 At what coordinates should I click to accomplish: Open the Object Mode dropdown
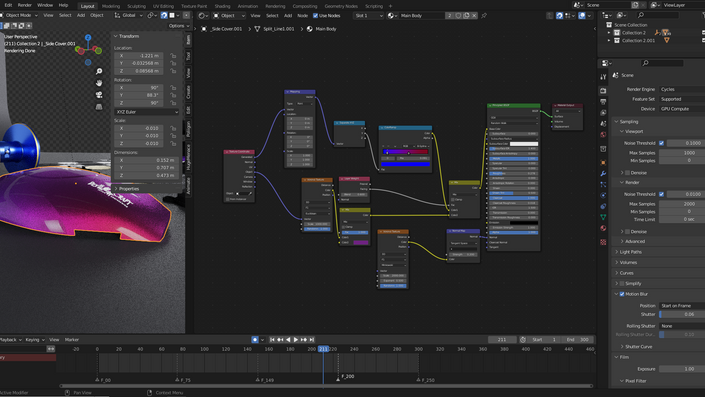[20, 15]
